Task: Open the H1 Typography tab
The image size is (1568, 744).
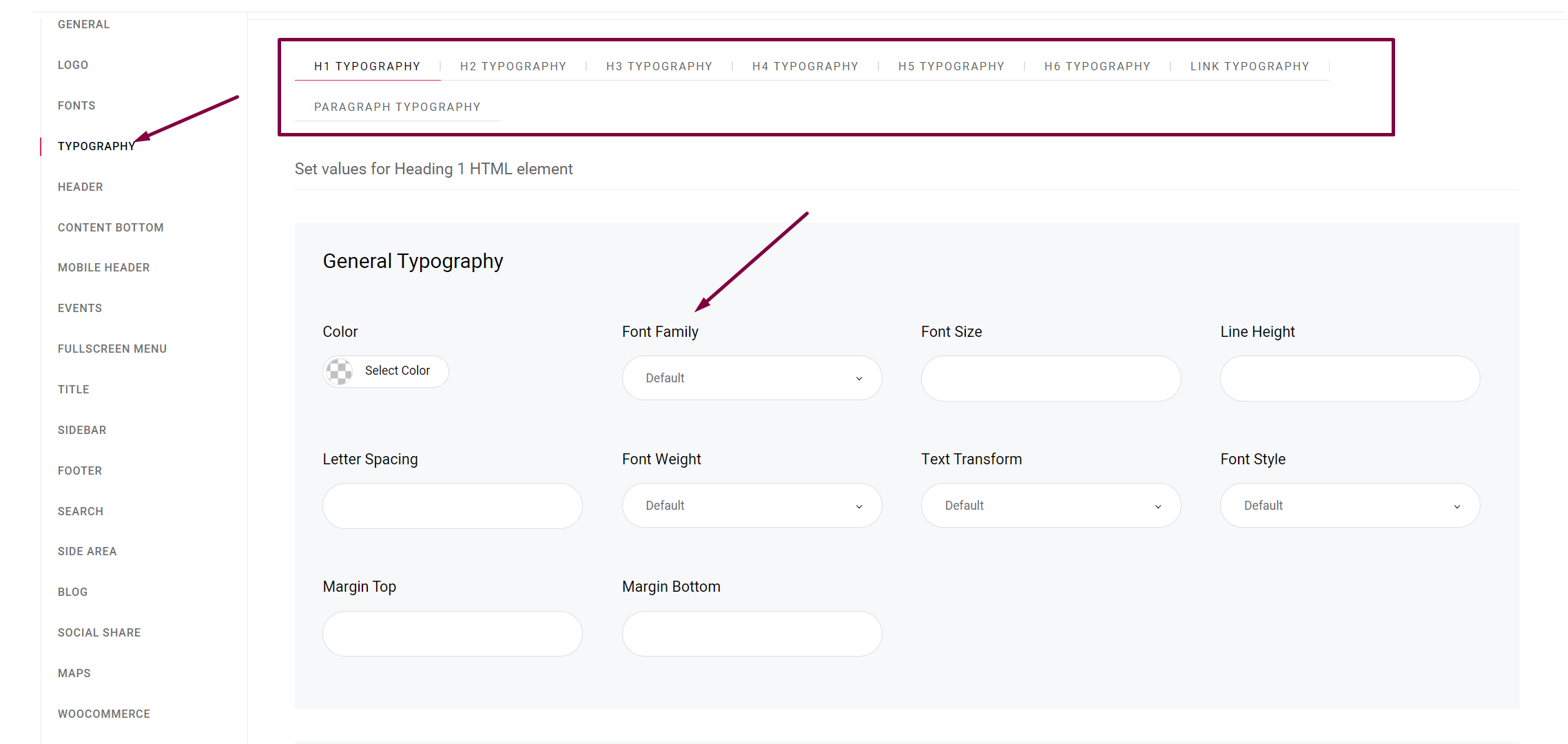Action: (x=367, y=66)
